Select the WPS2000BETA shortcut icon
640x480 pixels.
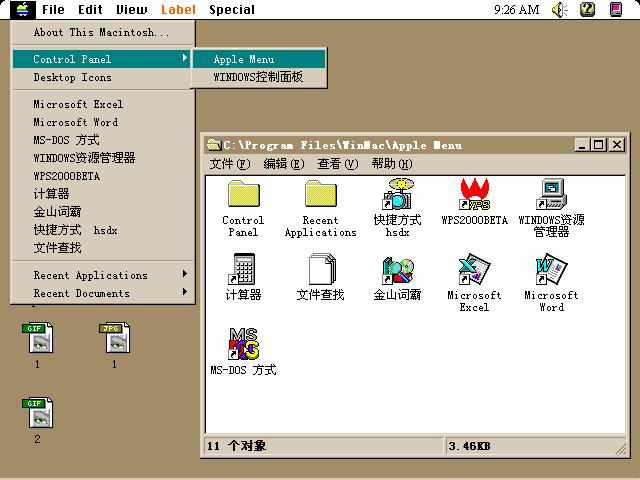pos(474,194)
